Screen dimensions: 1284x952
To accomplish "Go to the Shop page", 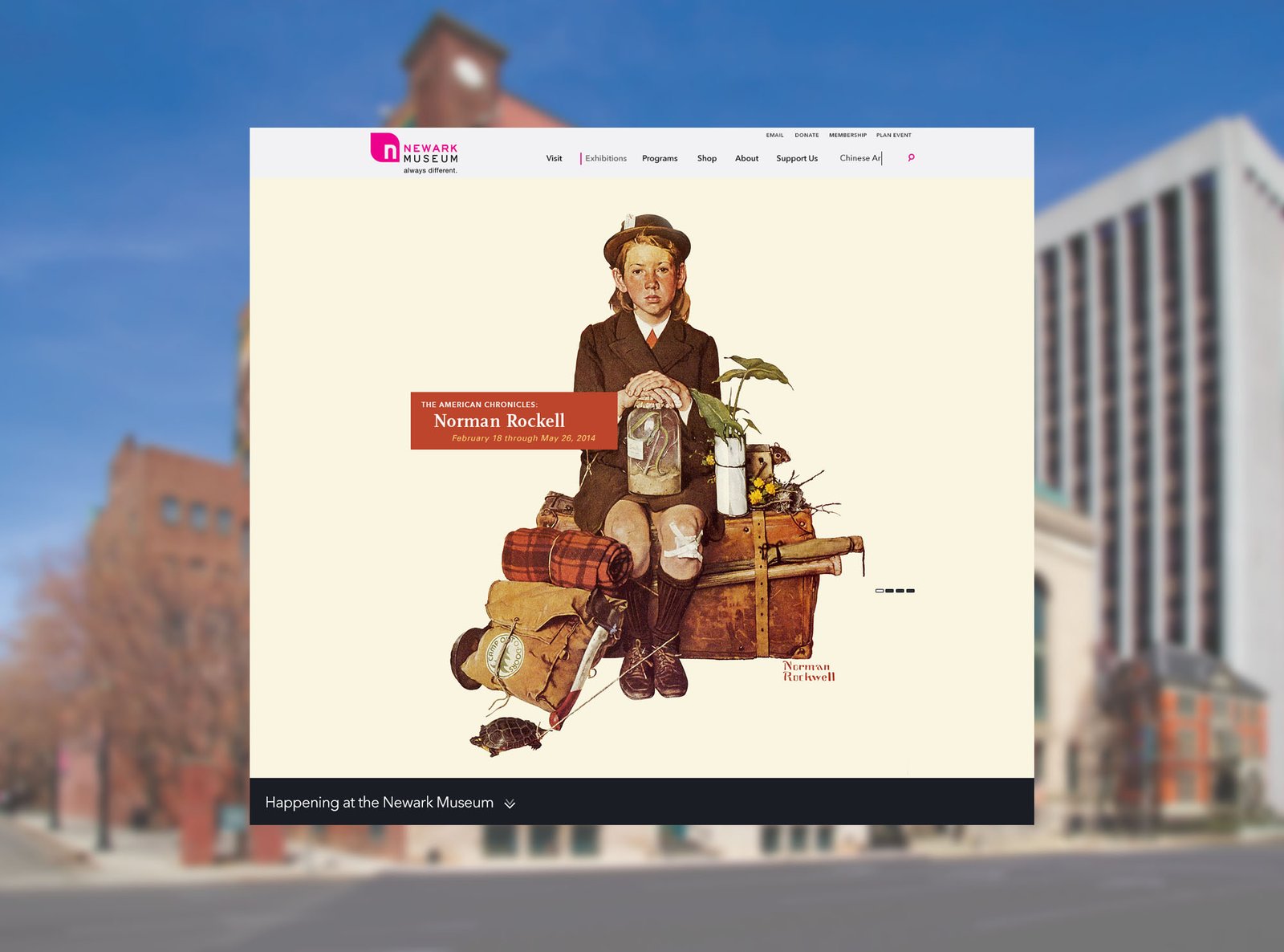I will 707,158.
